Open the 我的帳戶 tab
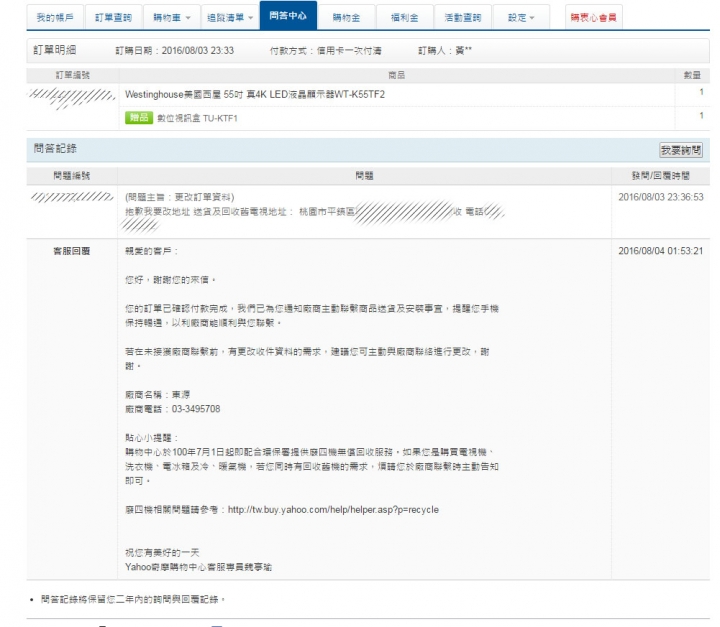Screen dimensions: 720x627 point(55,18)
